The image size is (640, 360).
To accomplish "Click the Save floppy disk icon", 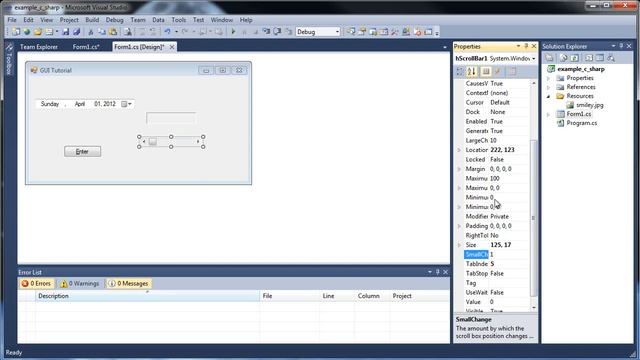I will (x=65, y=32).
